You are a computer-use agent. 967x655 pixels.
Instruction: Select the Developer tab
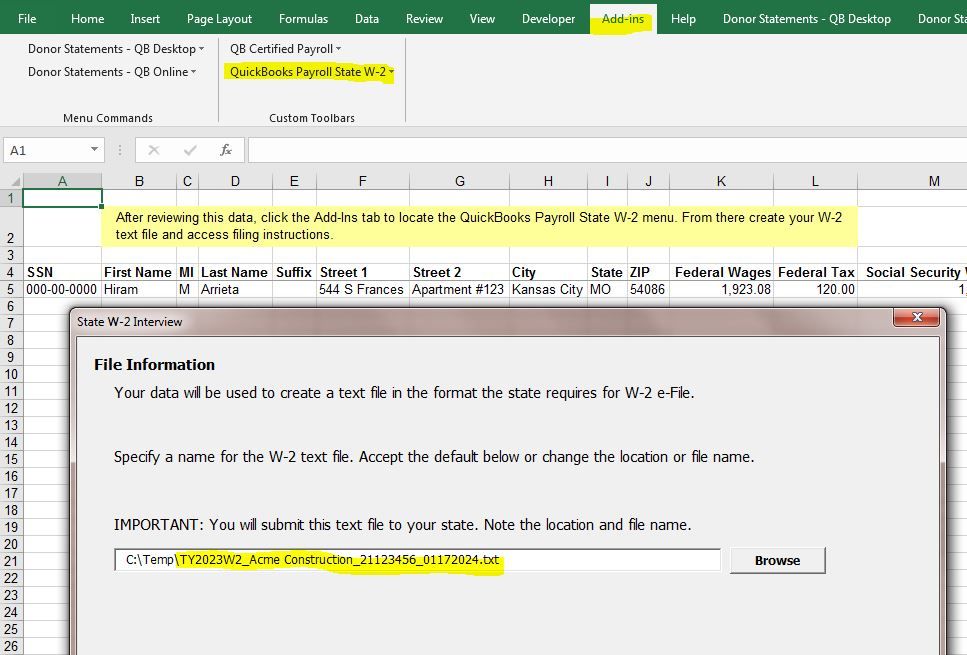click(548, 19)
